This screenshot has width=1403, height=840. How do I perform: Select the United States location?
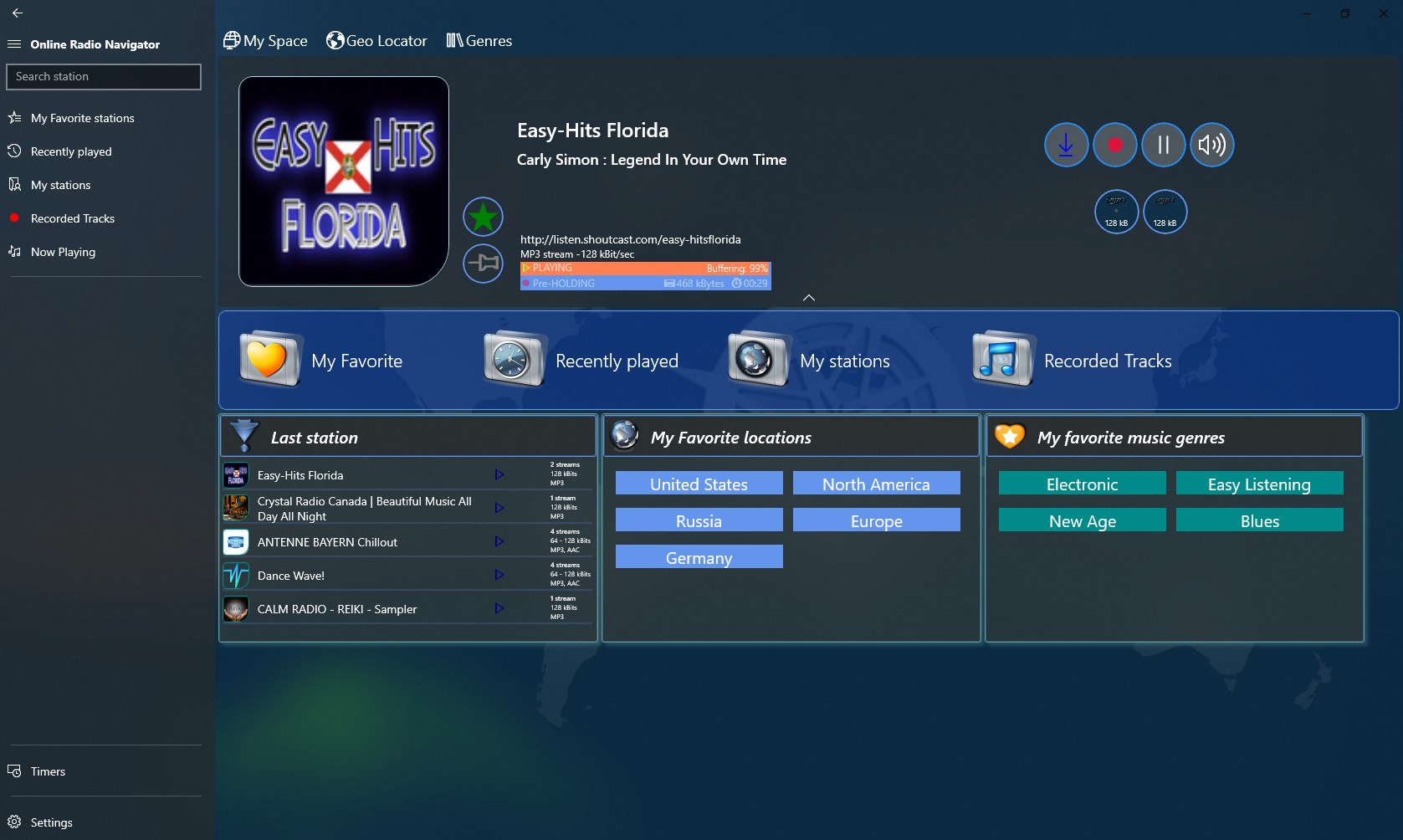click(x=699, y=484)
